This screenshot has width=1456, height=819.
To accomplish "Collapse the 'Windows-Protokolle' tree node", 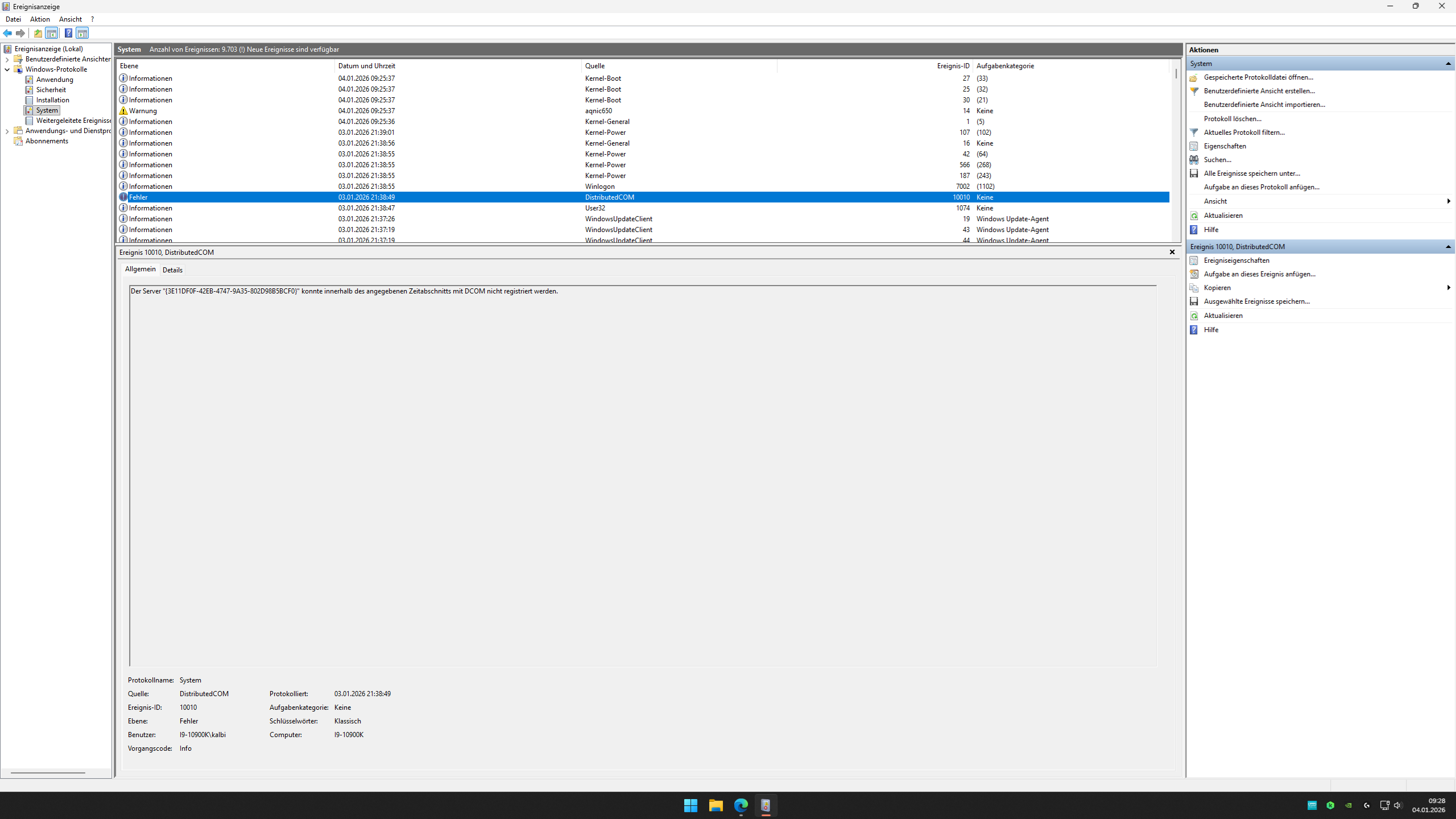I will pyautogui.click(x=7, y=69).
